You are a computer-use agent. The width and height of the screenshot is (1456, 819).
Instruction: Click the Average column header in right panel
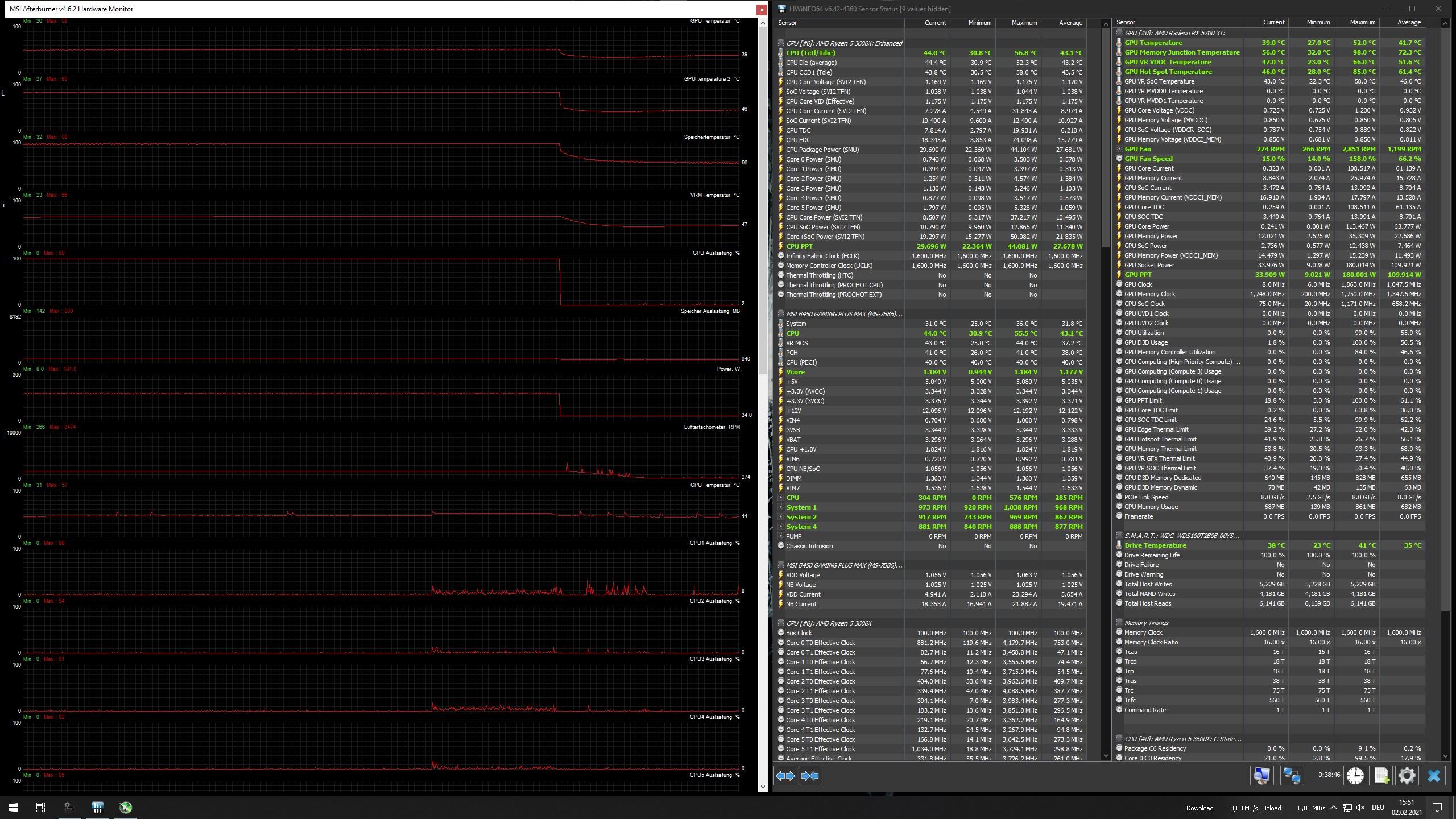coord(1408,23)
